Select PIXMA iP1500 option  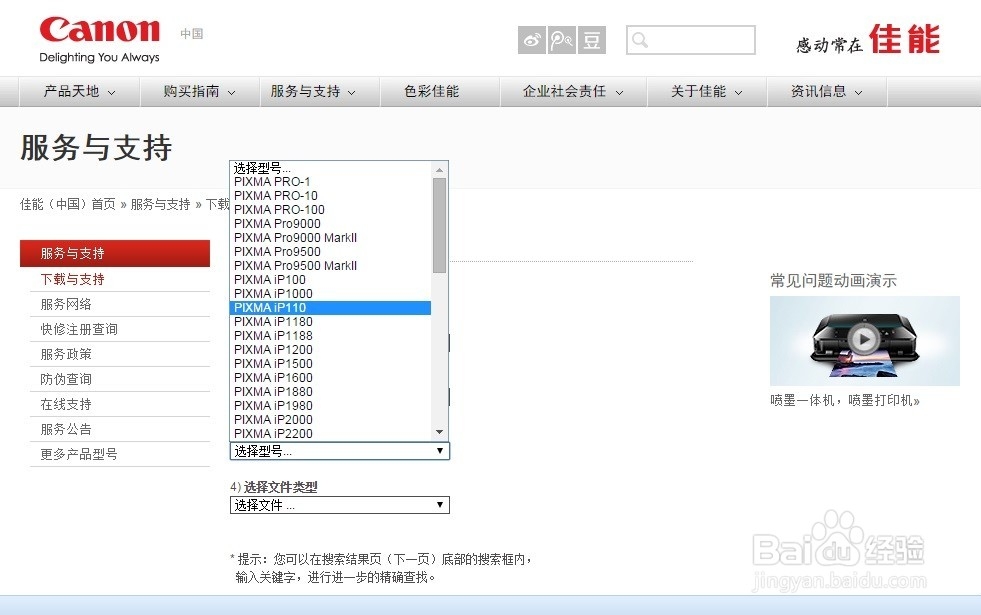331,363
